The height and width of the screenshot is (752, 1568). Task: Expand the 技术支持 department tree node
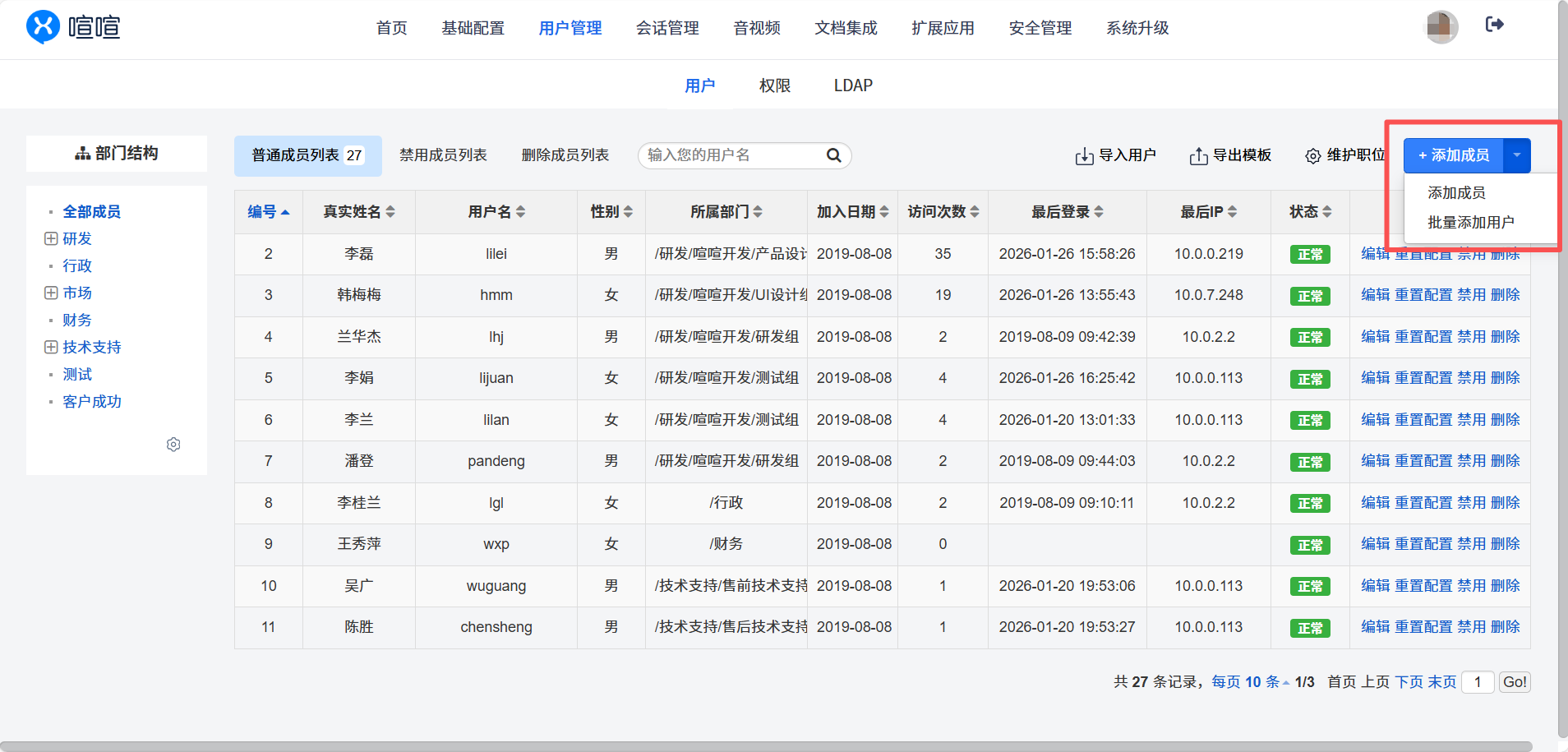(51, 348)
